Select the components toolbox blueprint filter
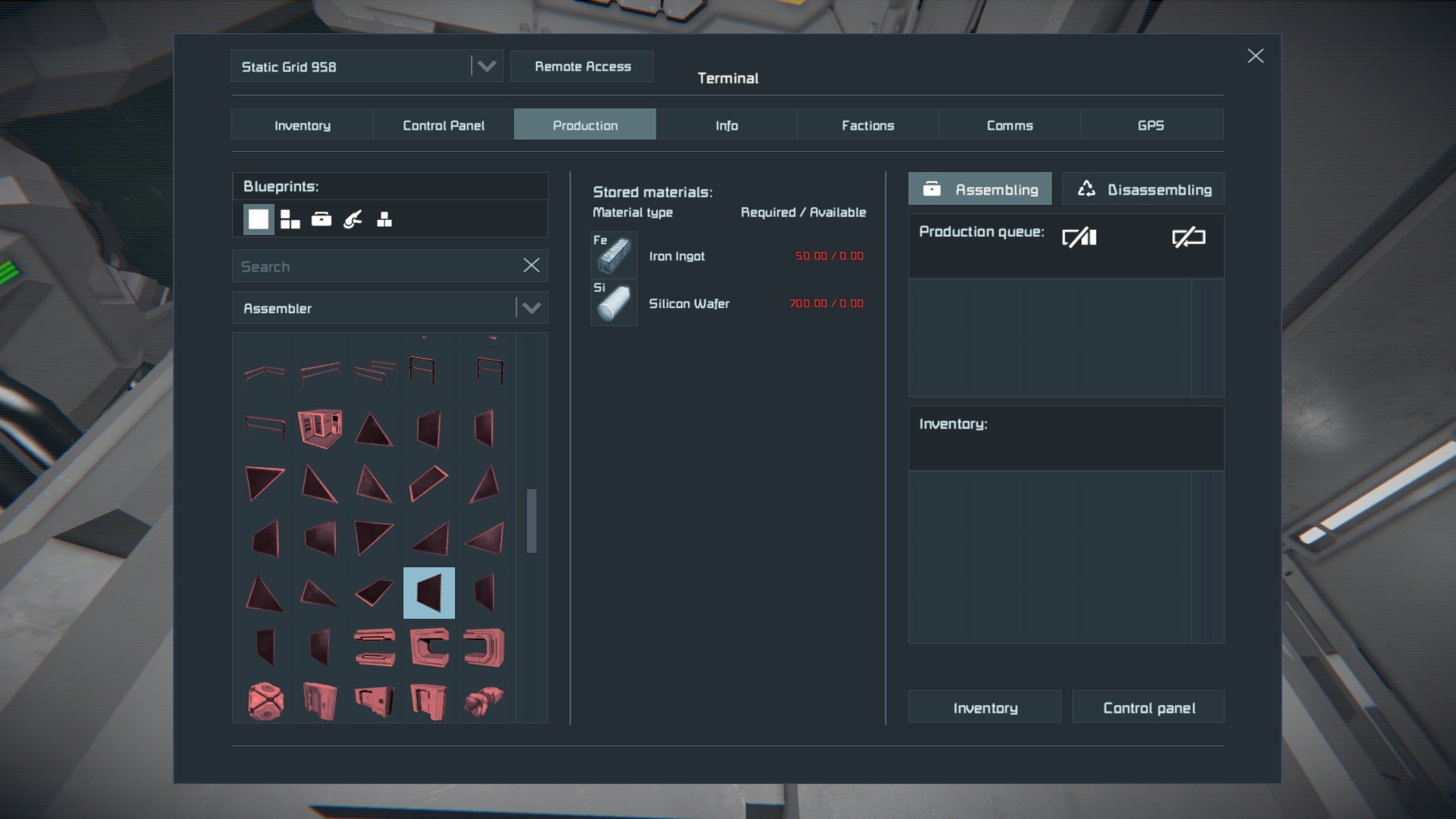The width and height of the screenshot is (1456, 819). pos(322,219)
